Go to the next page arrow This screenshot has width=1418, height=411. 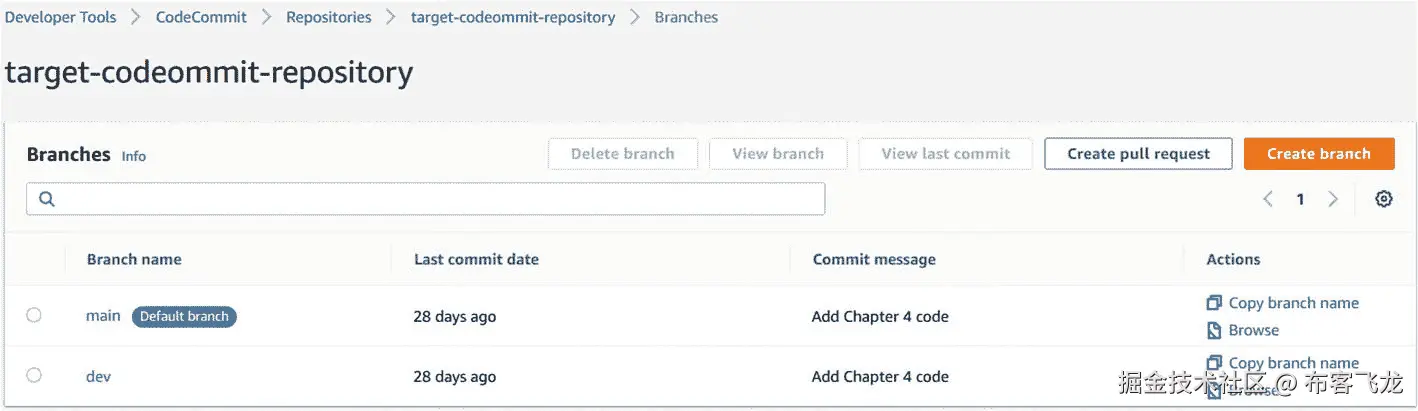(1332, 199)
